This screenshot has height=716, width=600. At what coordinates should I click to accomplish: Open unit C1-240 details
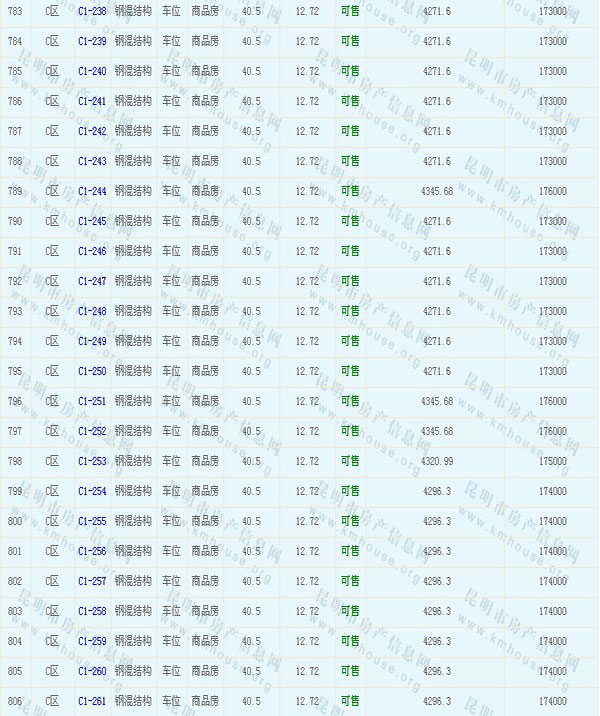click(x=91, y=71)
